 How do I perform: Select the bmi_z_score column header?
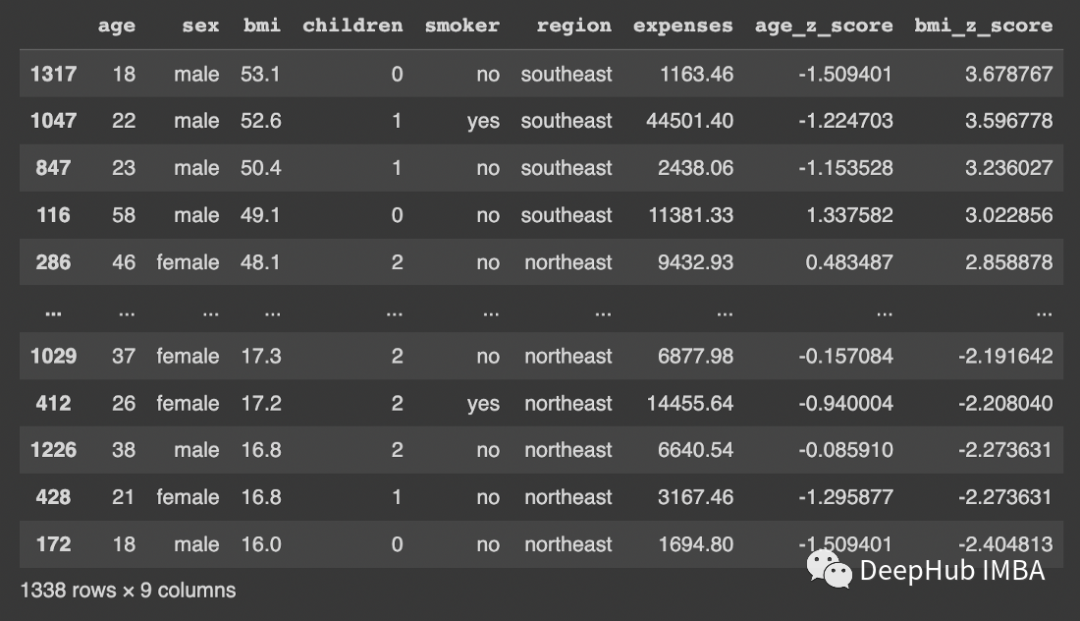coord(983,26)
